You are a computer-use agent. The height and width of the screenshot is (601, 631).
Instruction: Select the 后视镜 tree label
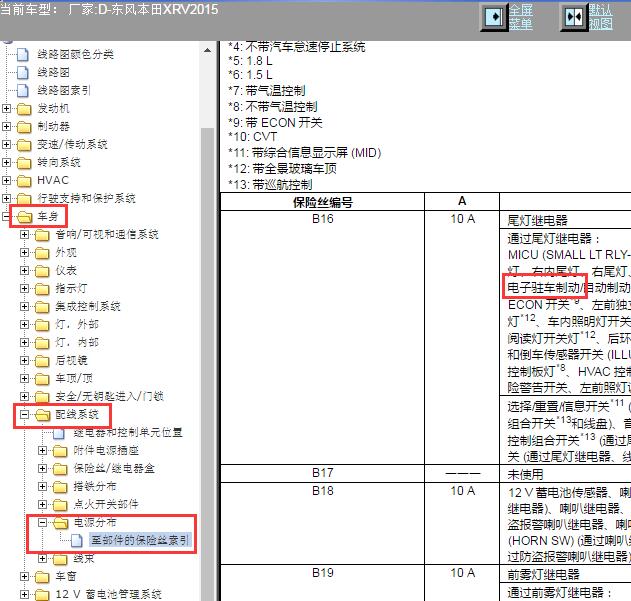(71, 360)
